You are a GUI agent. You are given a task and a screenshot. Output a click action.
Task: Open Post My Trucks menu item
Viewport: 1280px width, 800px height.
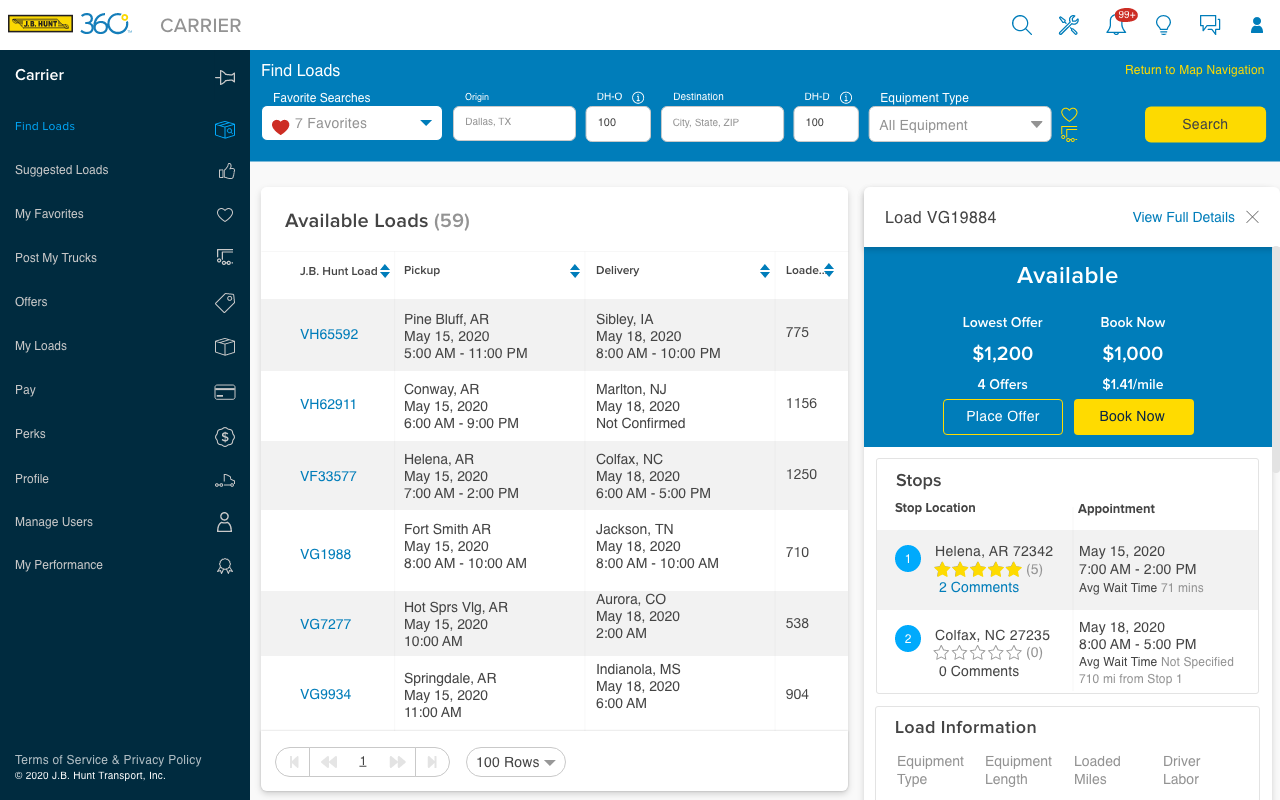pos(56,258)
